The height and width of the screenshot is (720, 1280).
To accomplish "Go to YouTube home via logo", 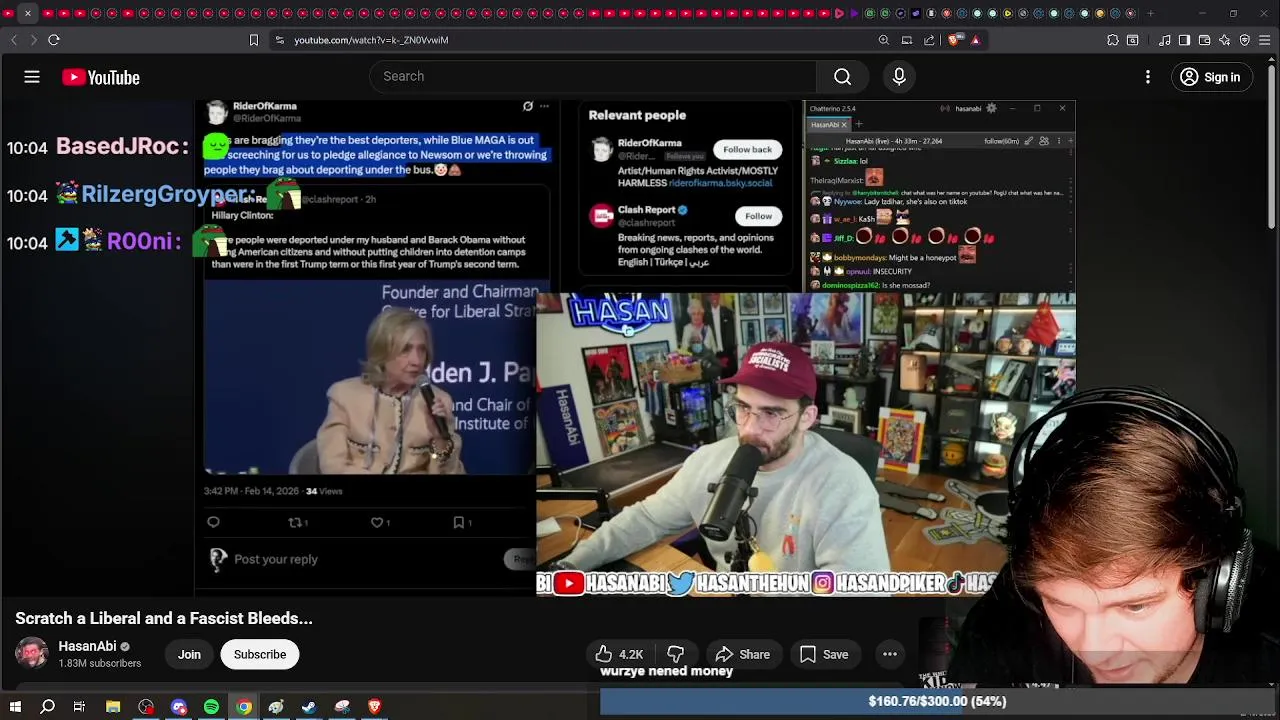I will pyautogui.click(x=101, y=77).
